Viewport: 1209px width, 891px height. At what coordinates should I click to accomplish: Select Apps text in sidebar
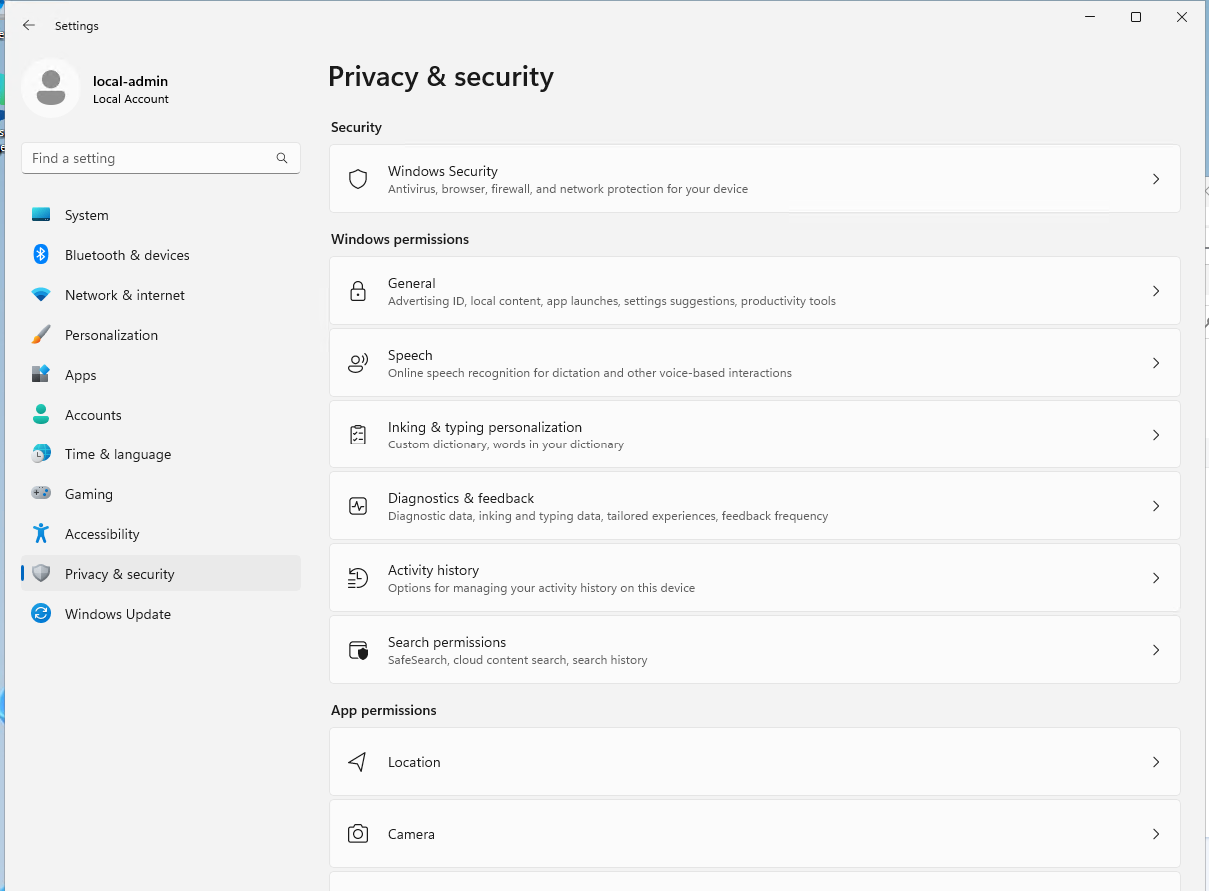(x=81, y=375)
